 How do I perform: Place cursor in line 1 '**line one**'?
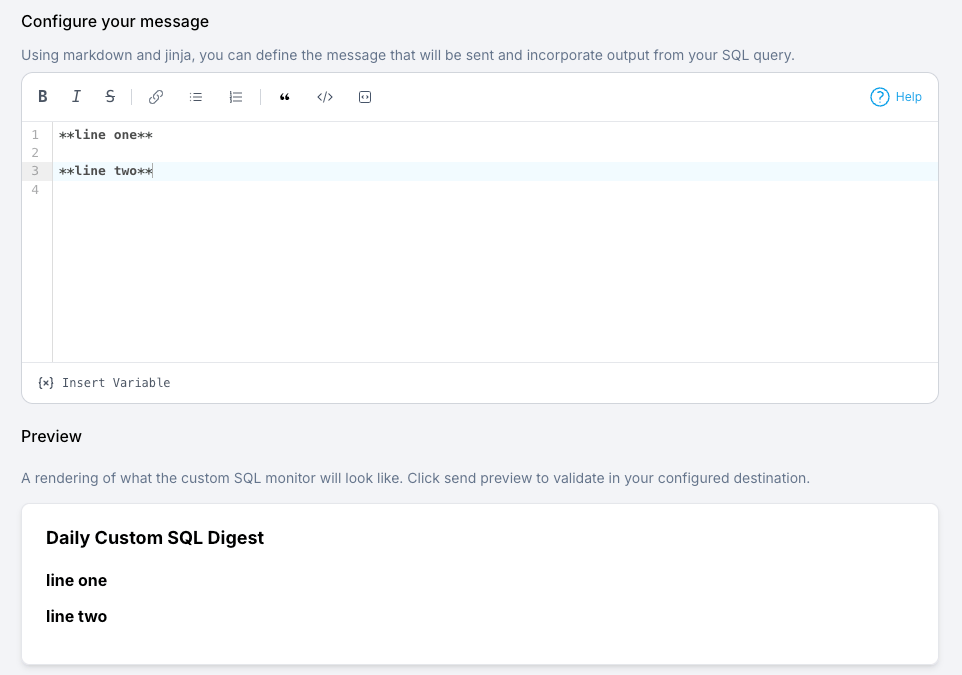106,135
